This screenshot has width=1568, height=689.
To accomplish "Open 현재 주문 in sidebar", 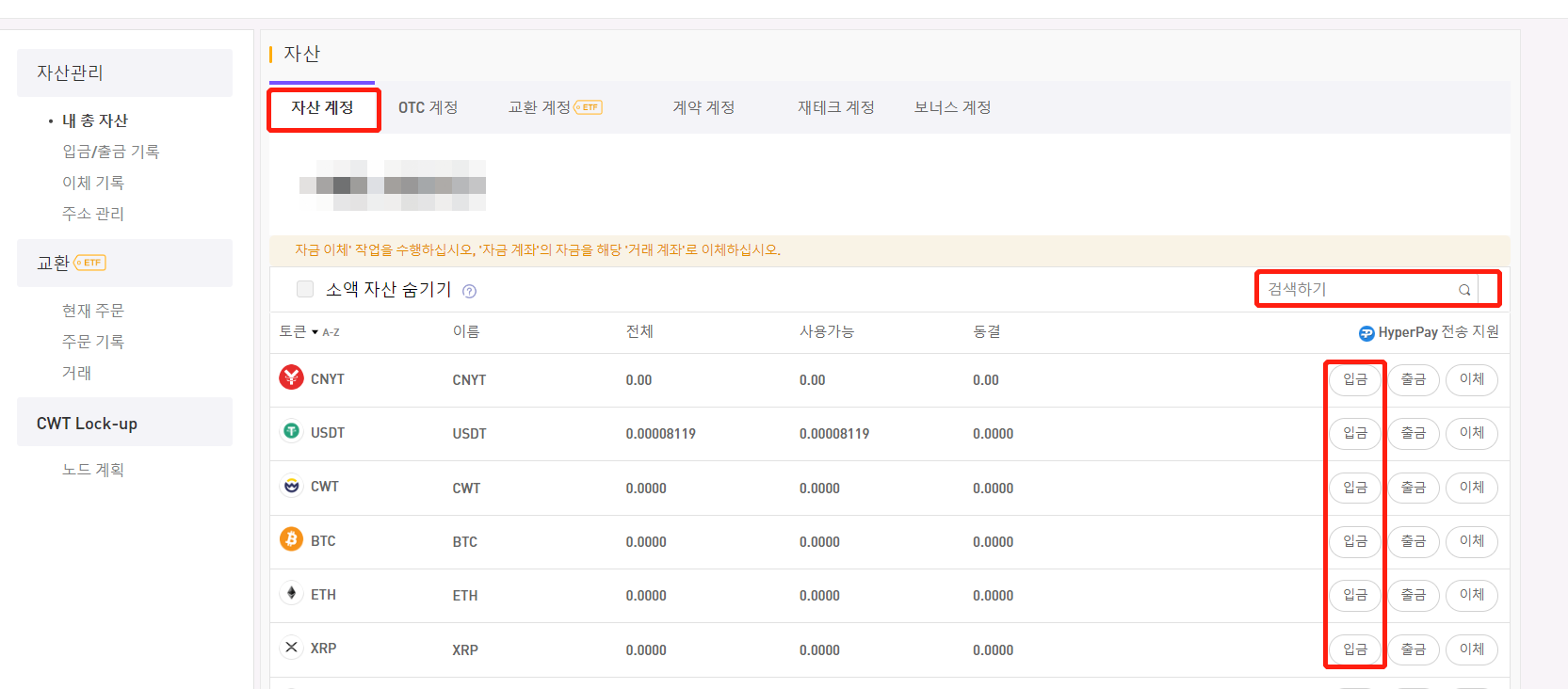I will click(93, 311).
